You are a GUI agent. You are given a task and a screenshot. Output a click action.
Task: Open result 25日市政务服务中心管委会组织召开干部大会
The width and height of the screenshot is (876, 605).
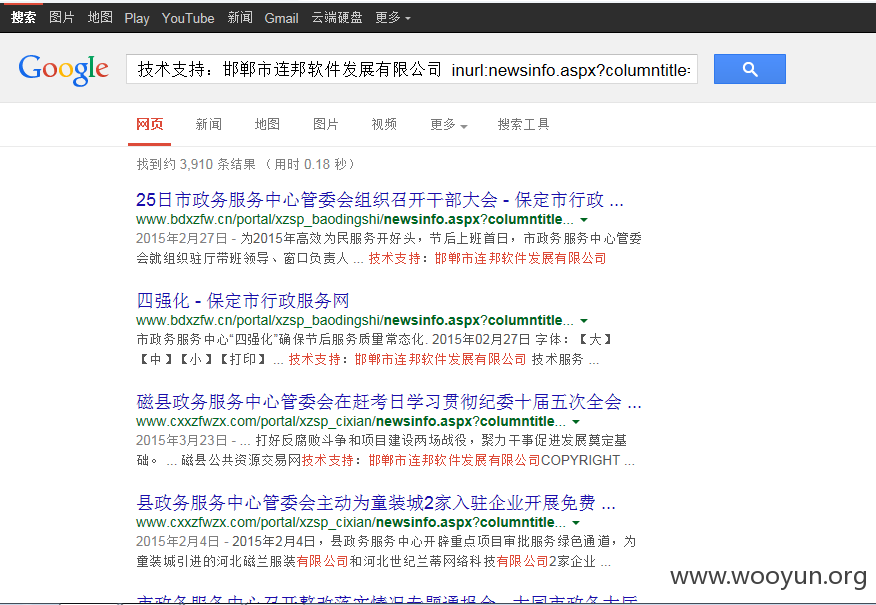(380, 199)
